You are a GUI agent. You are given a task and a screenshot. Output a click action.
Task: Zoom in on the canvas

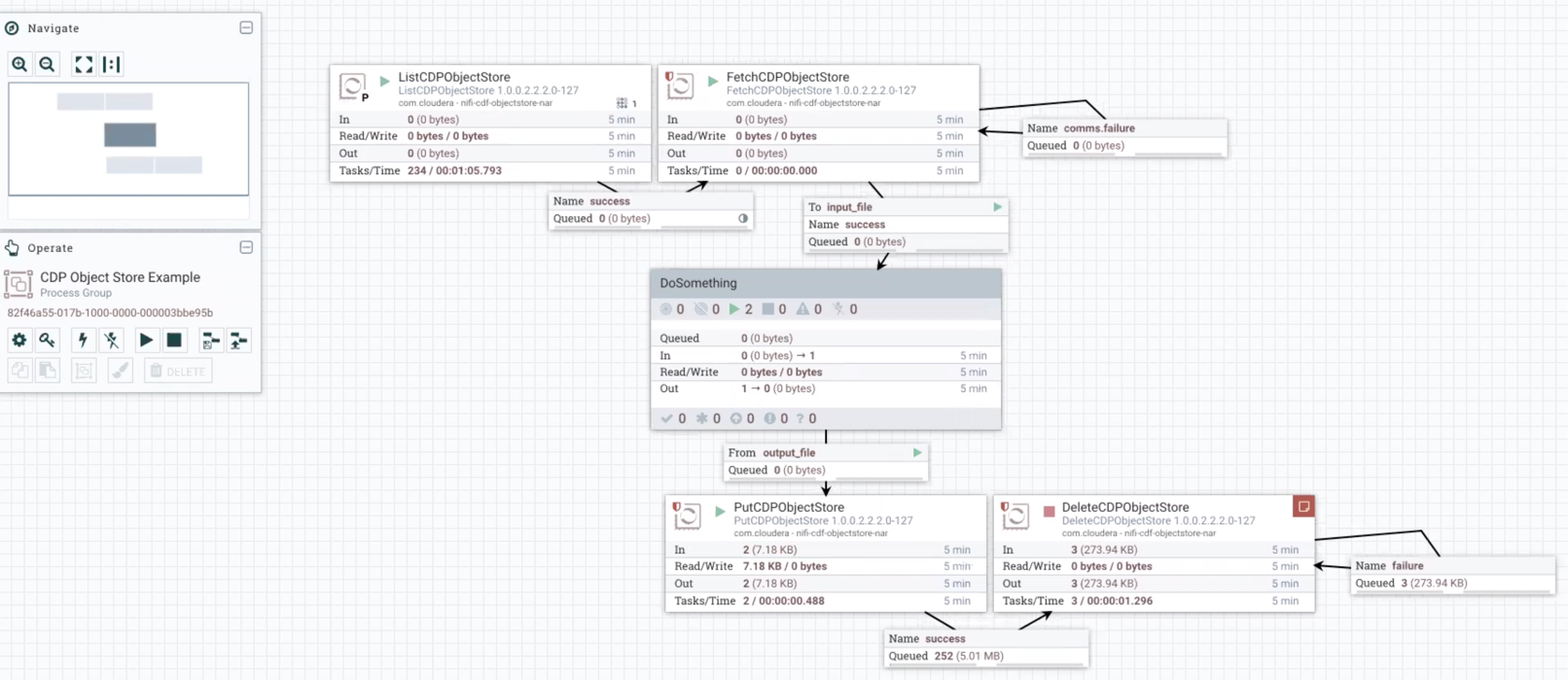(x=19, y=64)
